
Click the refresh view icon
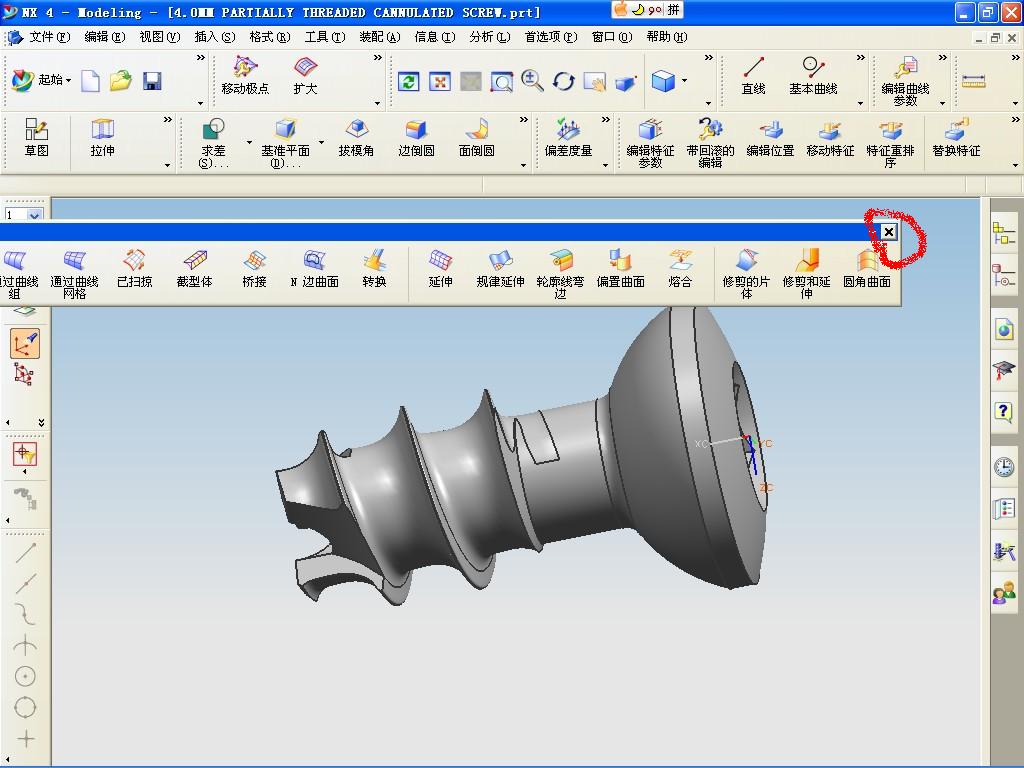tap(409, 82)
